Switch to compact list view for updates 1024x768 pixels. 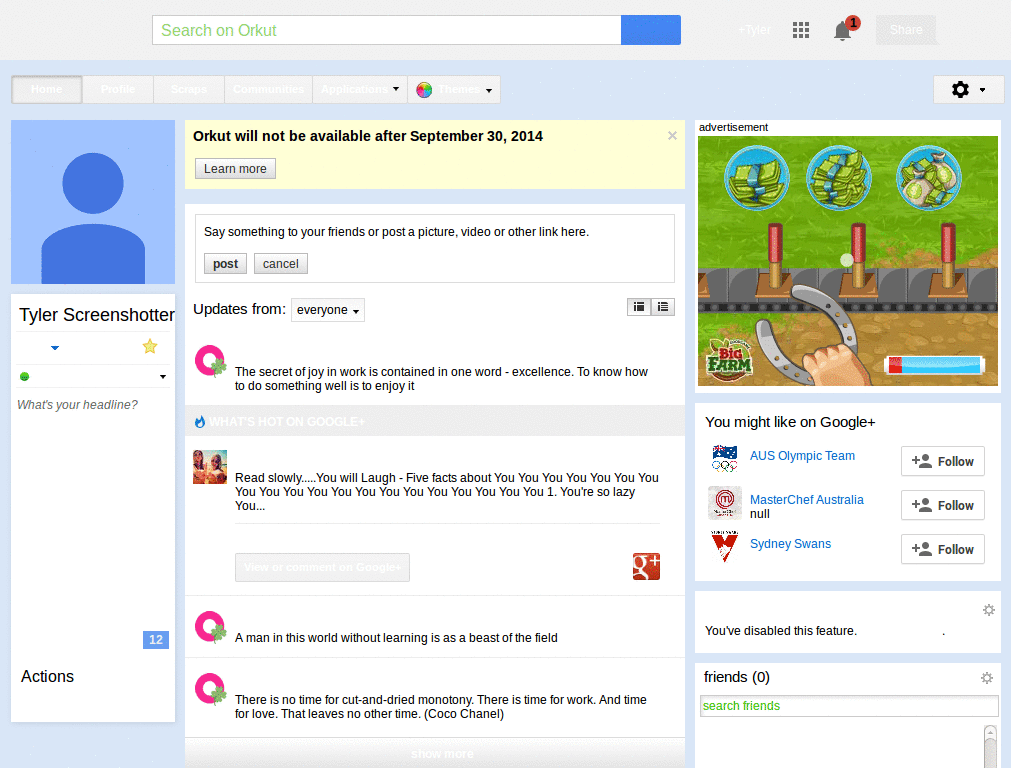(663, 307)
